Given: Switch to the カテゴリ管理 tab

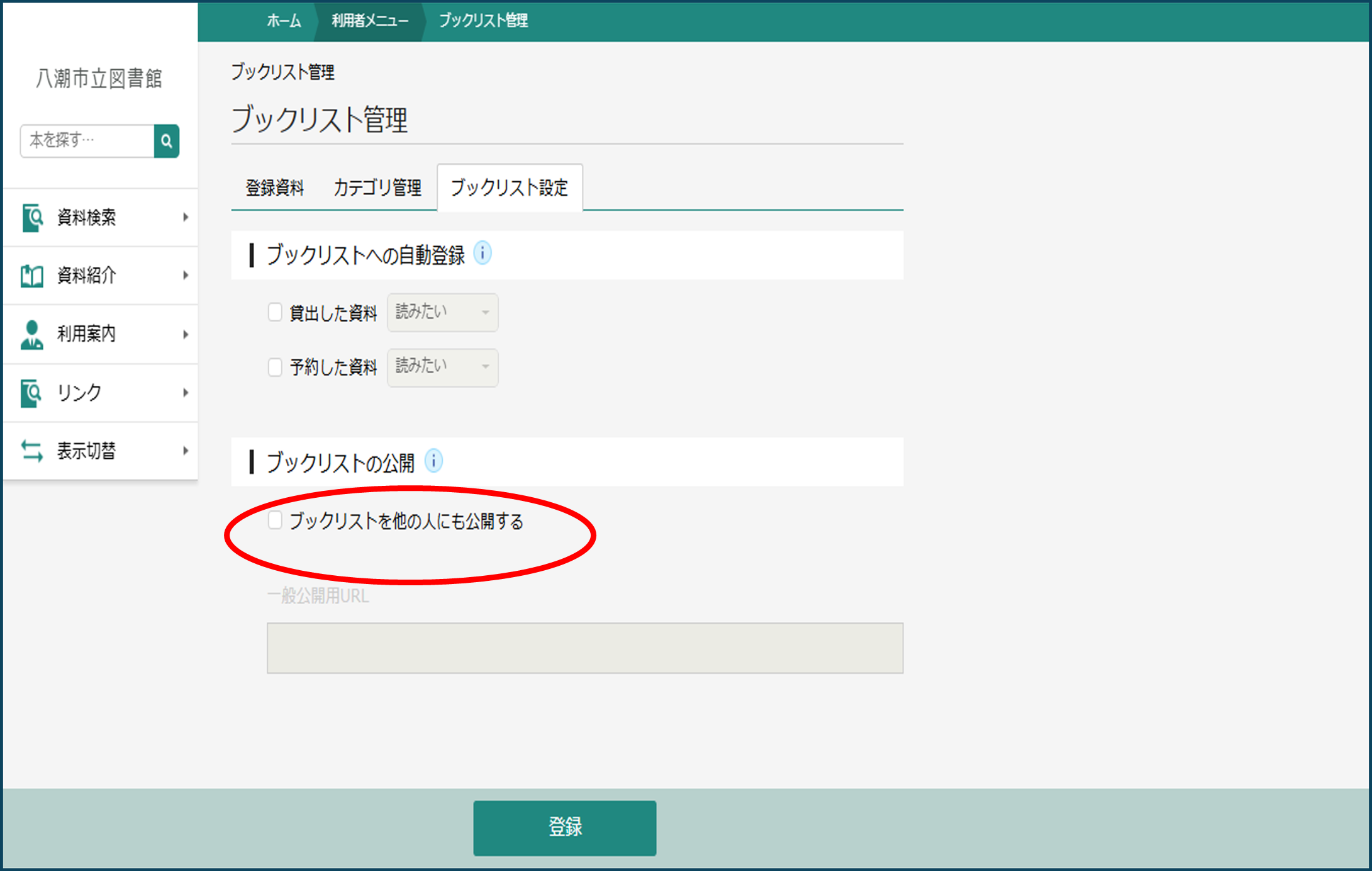Looking at the screenshot, I should (377, 188).
